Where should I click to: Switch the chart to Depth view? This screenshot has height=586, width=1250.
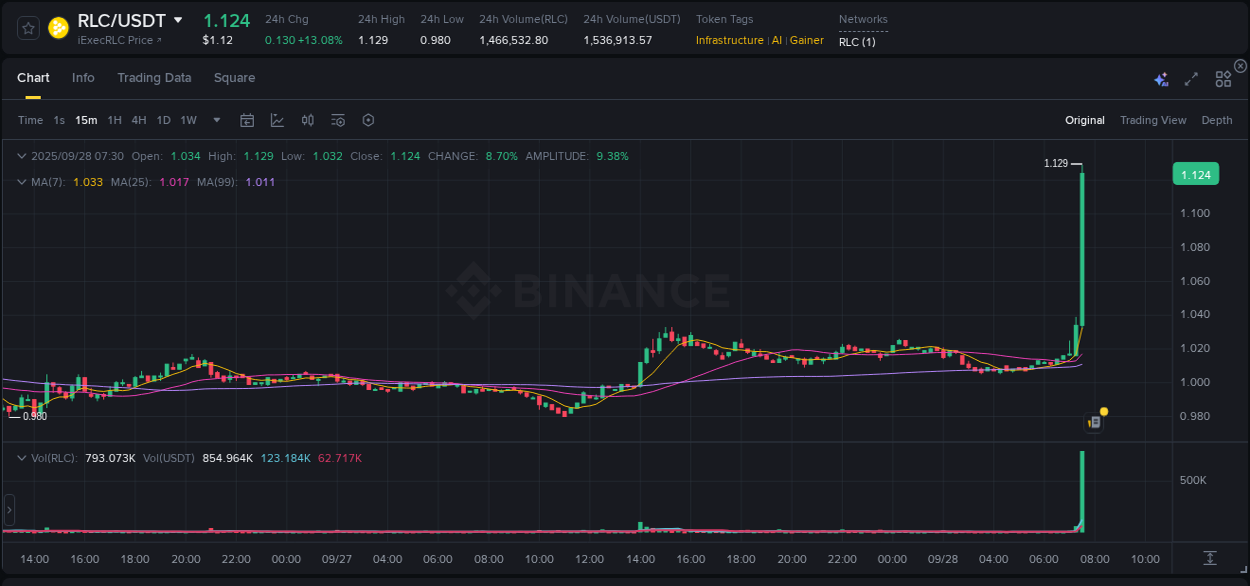pyautogui.click(x=1216, y=120)
